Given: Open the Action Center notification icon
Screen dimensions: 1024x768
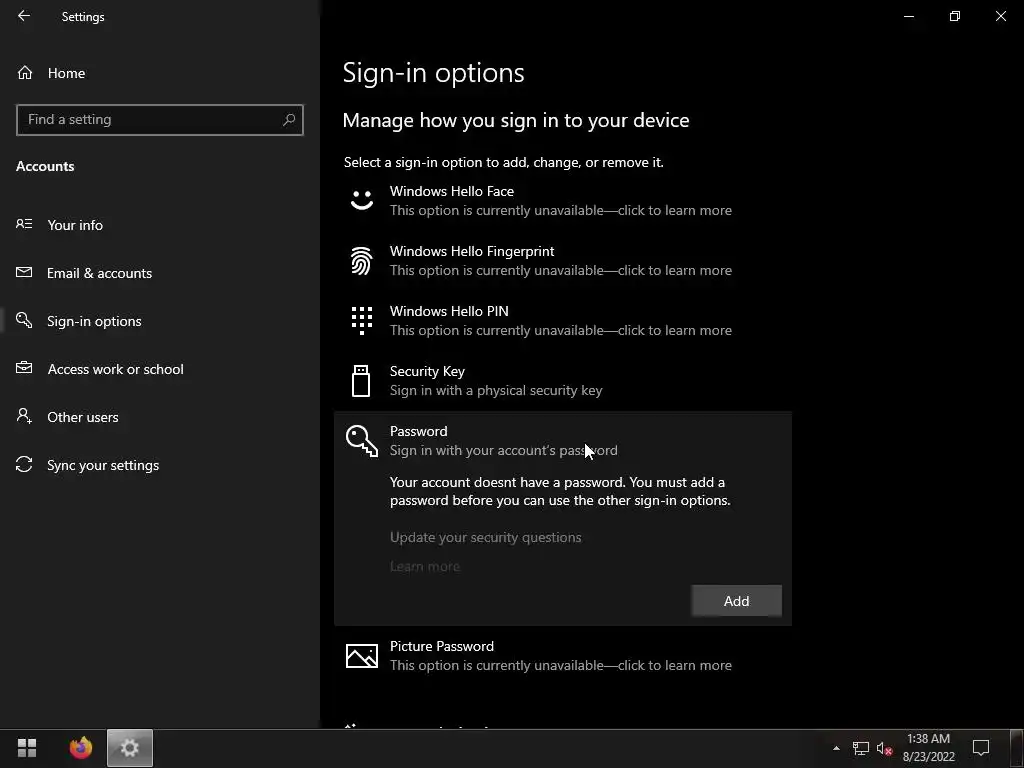Looking at the screenshot, I should coord(981,748).
